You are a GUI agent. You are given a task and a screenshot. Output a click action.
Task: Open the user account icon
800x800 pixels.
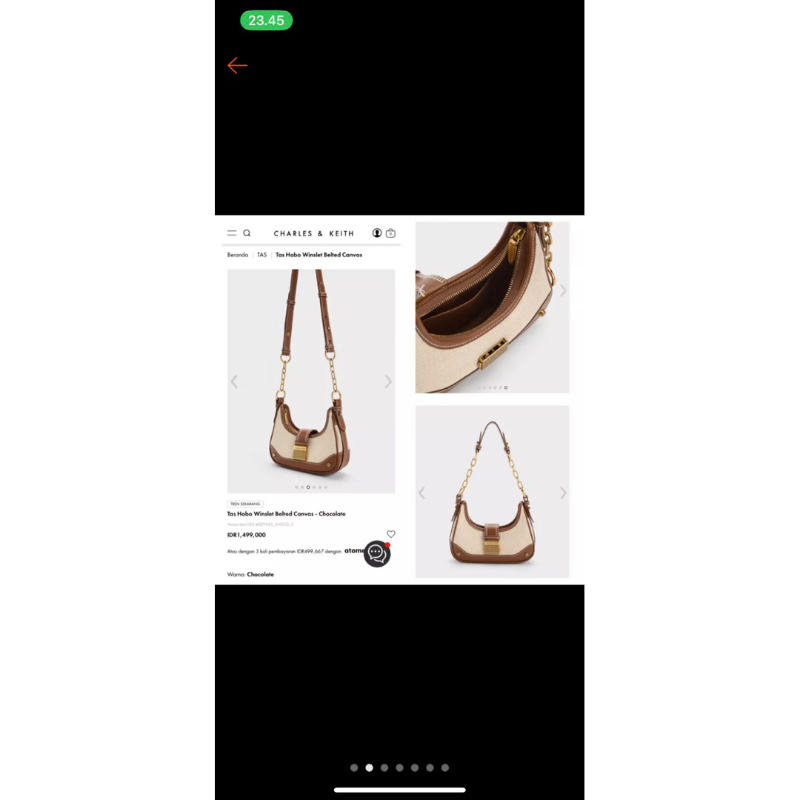click(377, 233)
